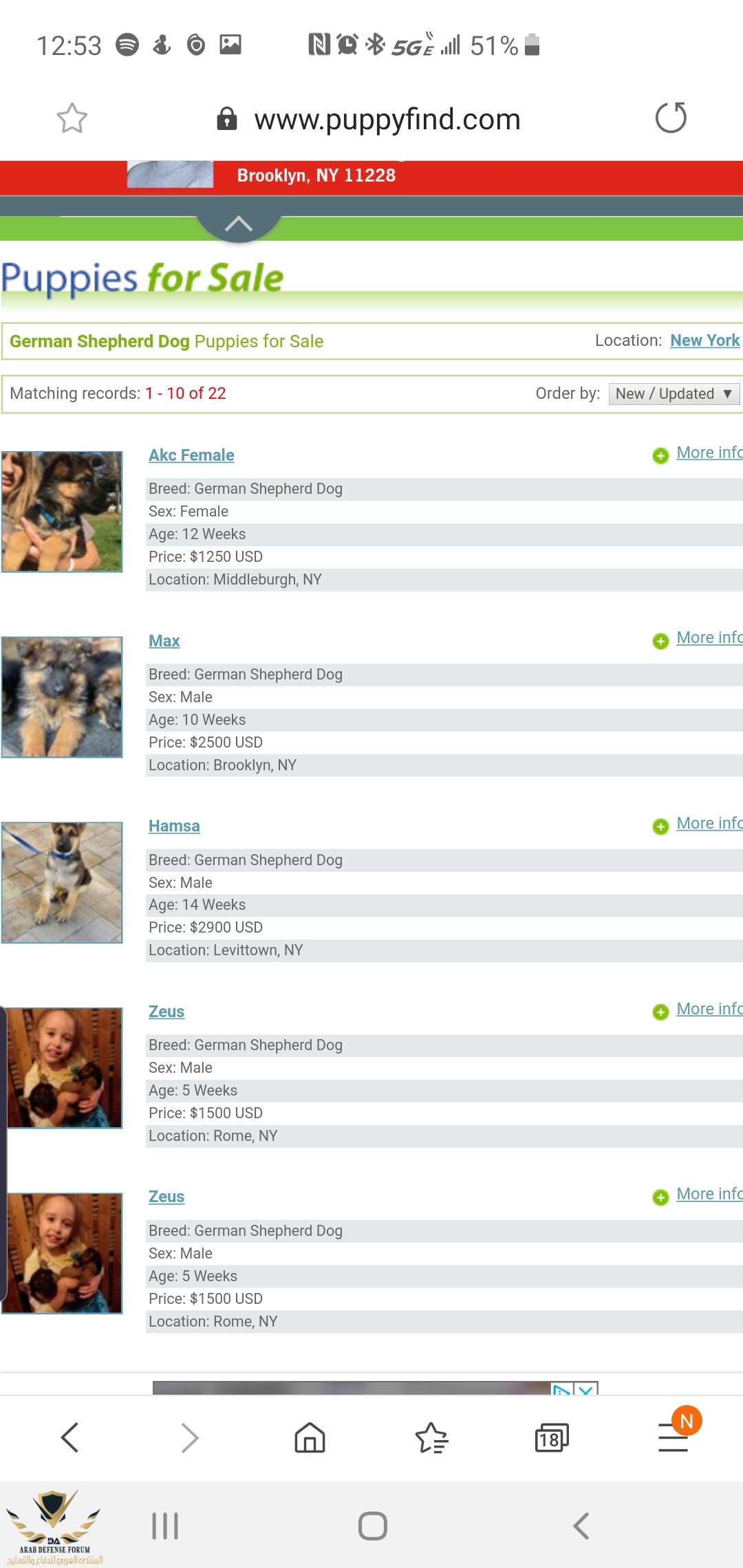Open the bookmarks list icon
The height and width of the screenshot is (1568, 743).
click(x=431, y=1437)
